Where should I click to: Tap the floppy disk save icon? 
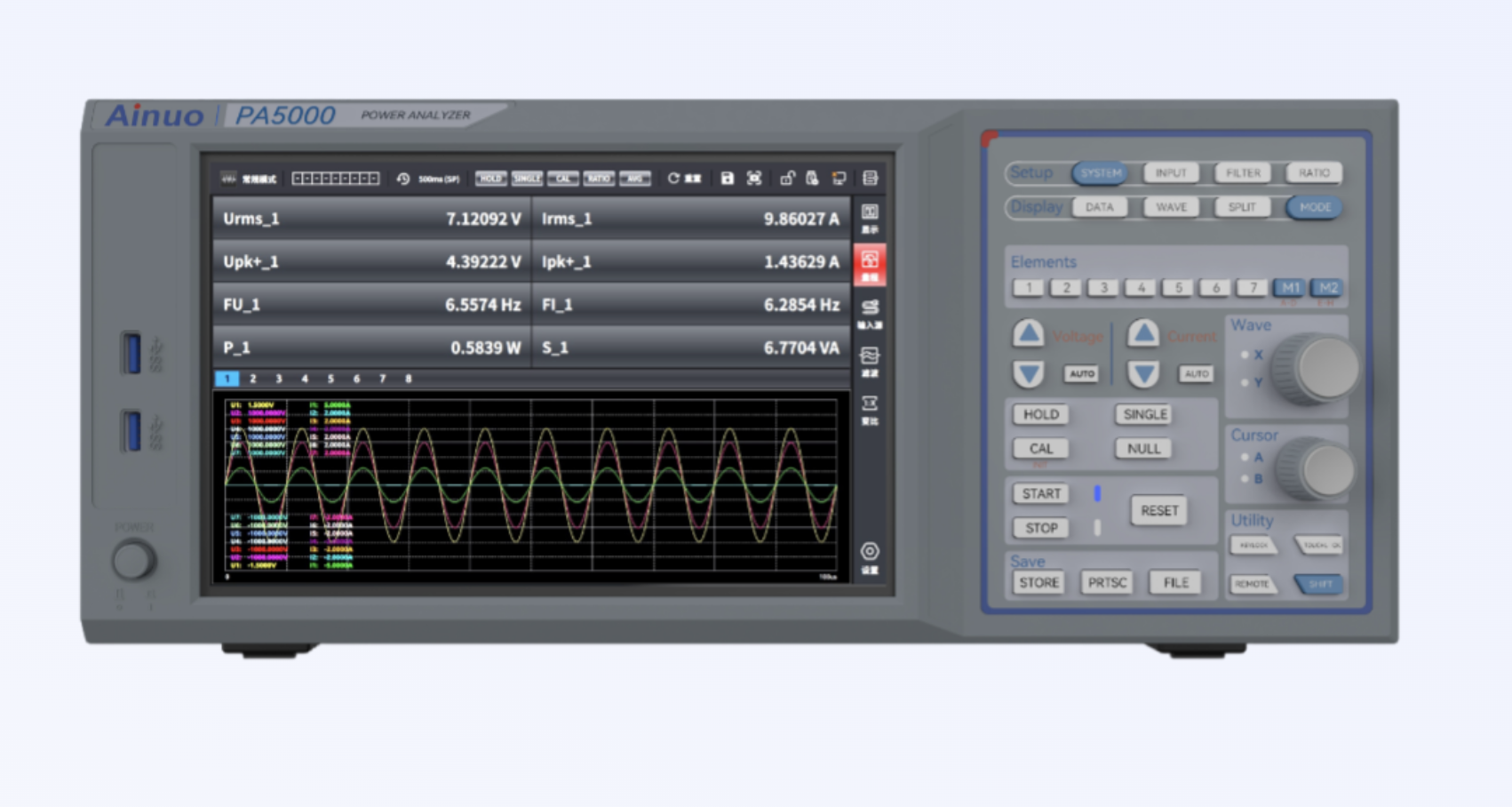pos(727,179)
